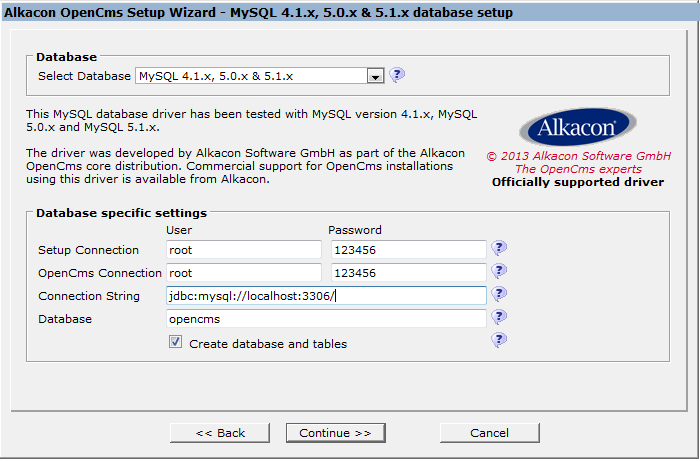
Task: Click 'The OpenCms experts' tagline
Action: coord(579,169)
